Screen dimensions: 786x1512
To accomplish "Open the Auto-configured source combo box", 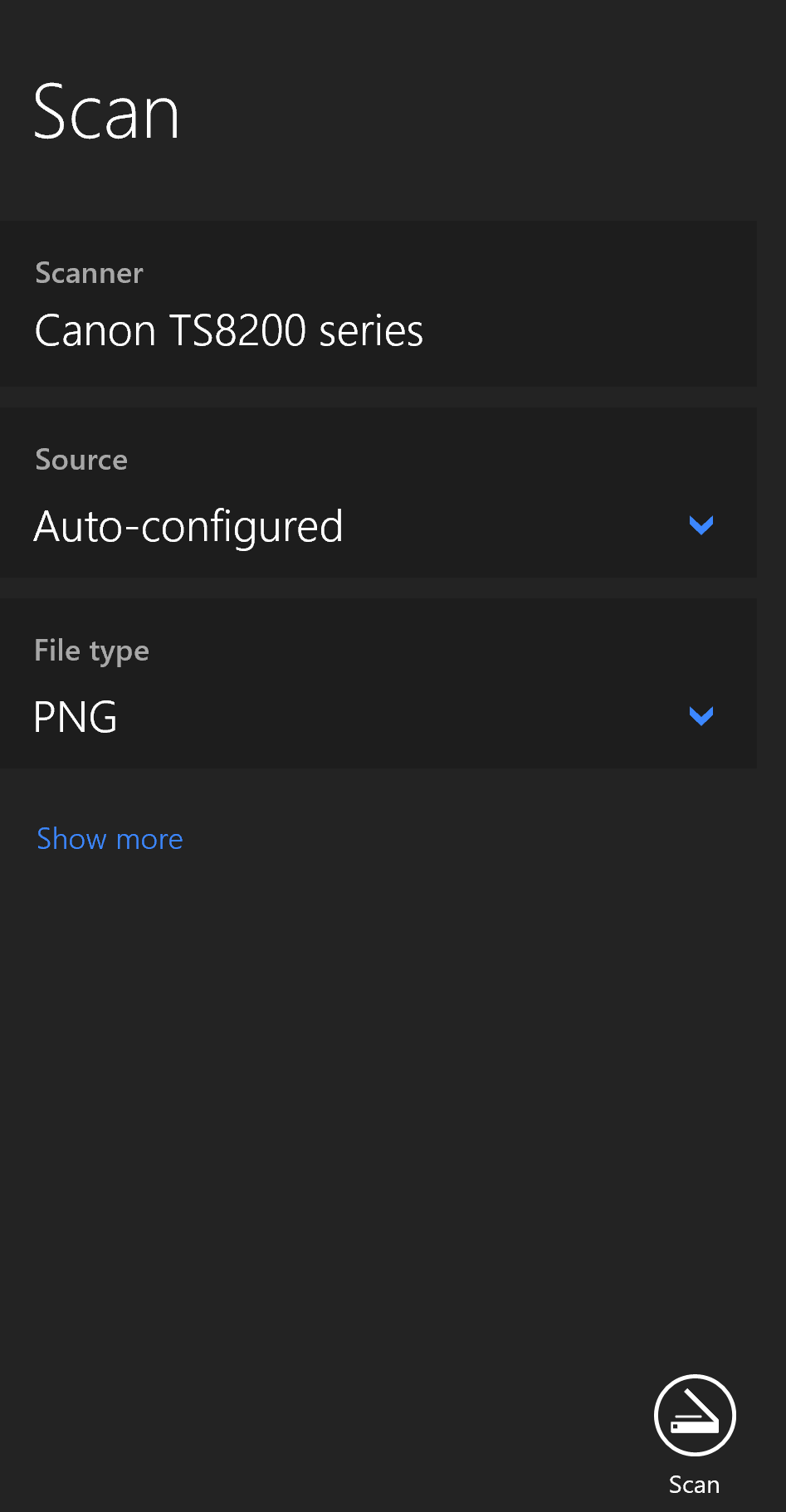I will 378,526.
